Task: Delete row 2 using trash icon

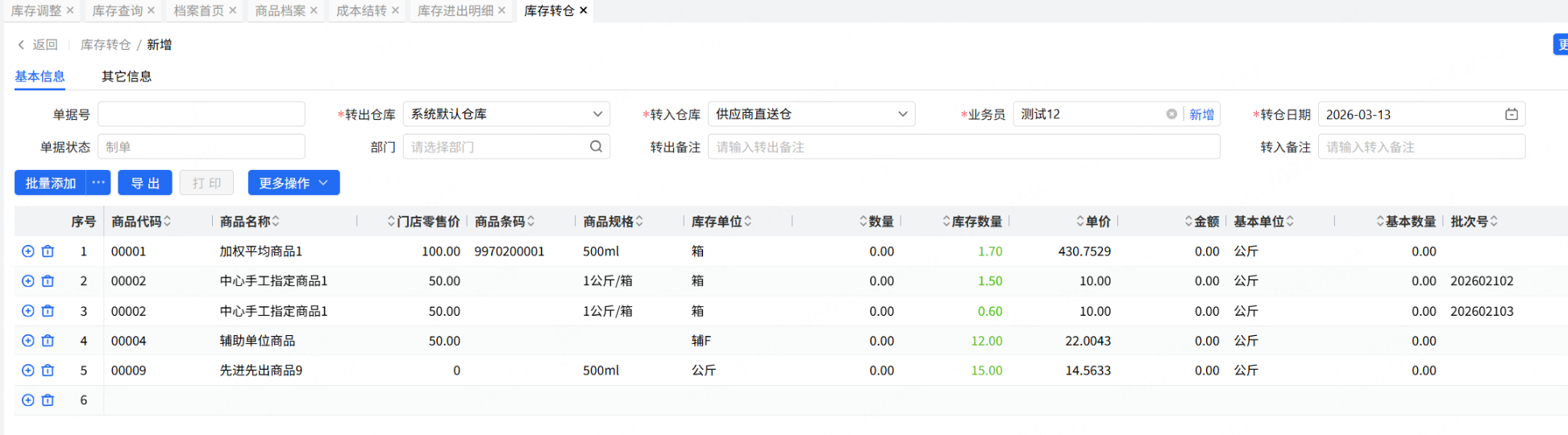Action: pos(48,281)
